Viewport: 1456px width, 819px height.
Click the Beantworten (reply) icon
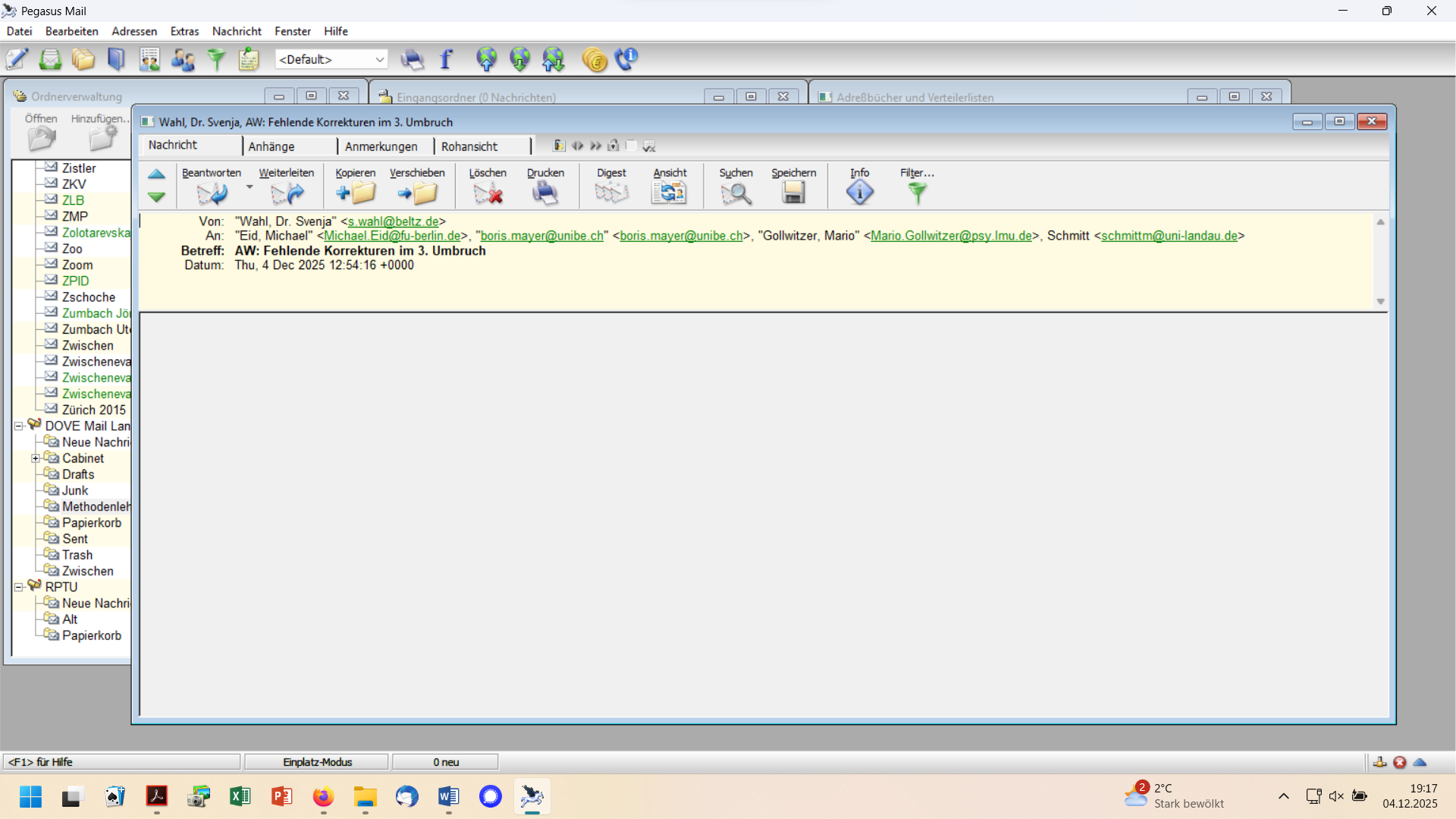(x=212, y=193)
